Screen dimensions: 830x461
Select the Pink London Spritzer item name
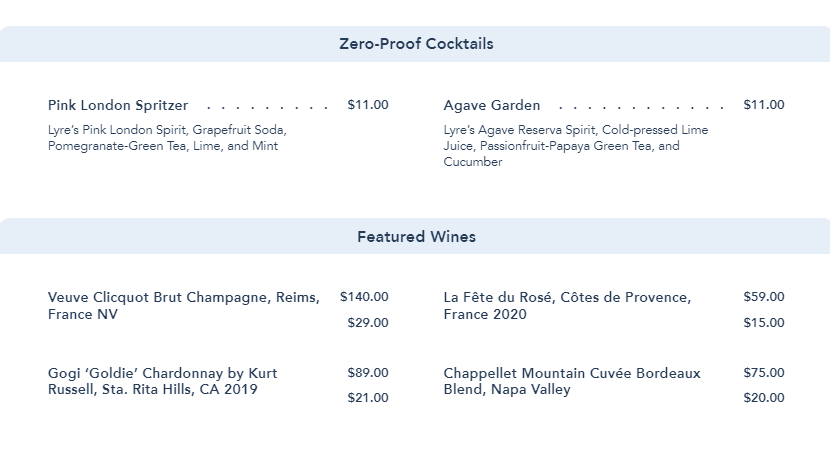pos(118,105)
